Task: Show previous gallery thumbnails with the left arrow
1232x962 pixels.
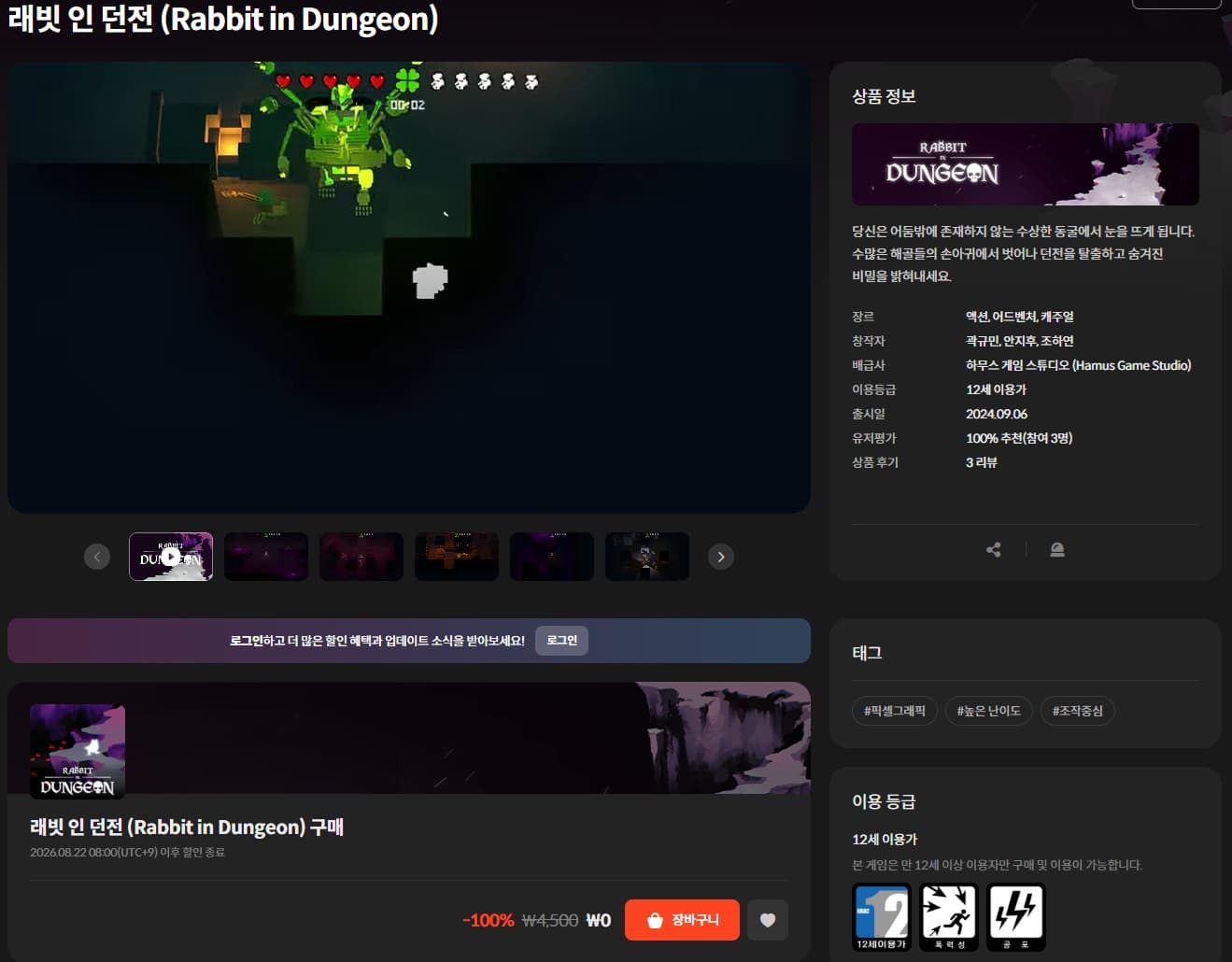Action: click(x=97, y=557)
